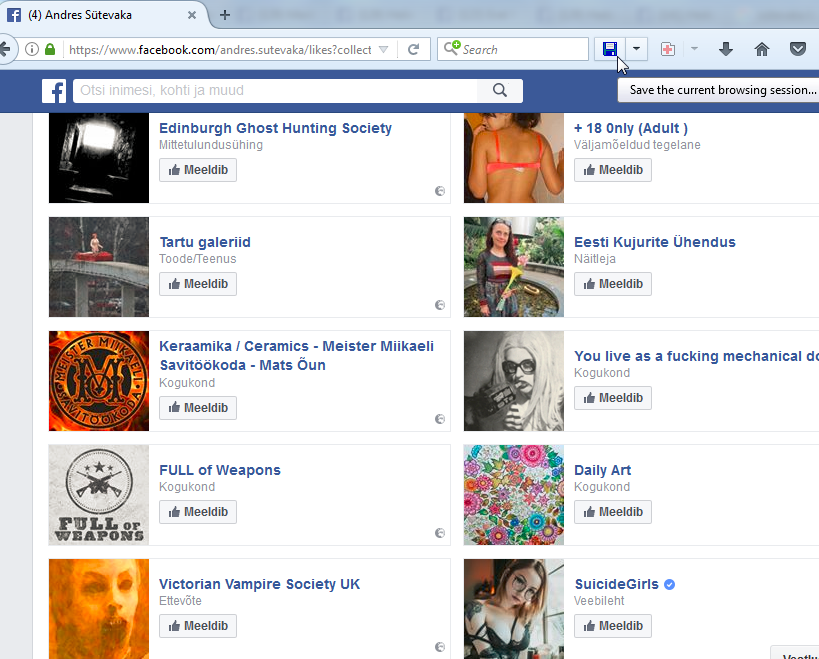
Task: Click the globe icon in Keraamika card
Action: pos(440,419)
